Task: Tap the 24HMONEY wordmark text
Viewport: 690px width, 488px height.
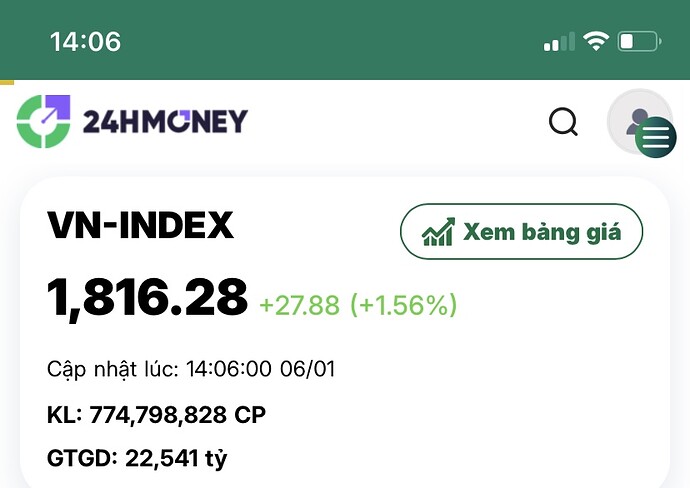Action: point(165,122)
